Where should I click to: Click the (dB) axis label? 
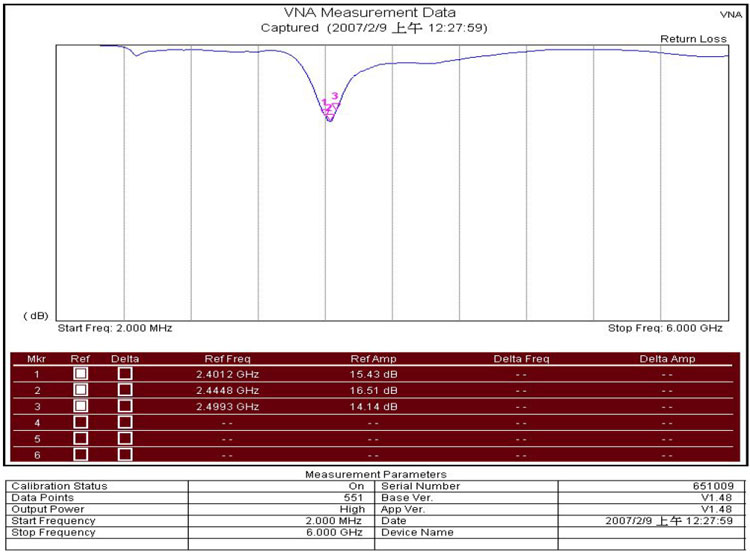pos(36,316)
